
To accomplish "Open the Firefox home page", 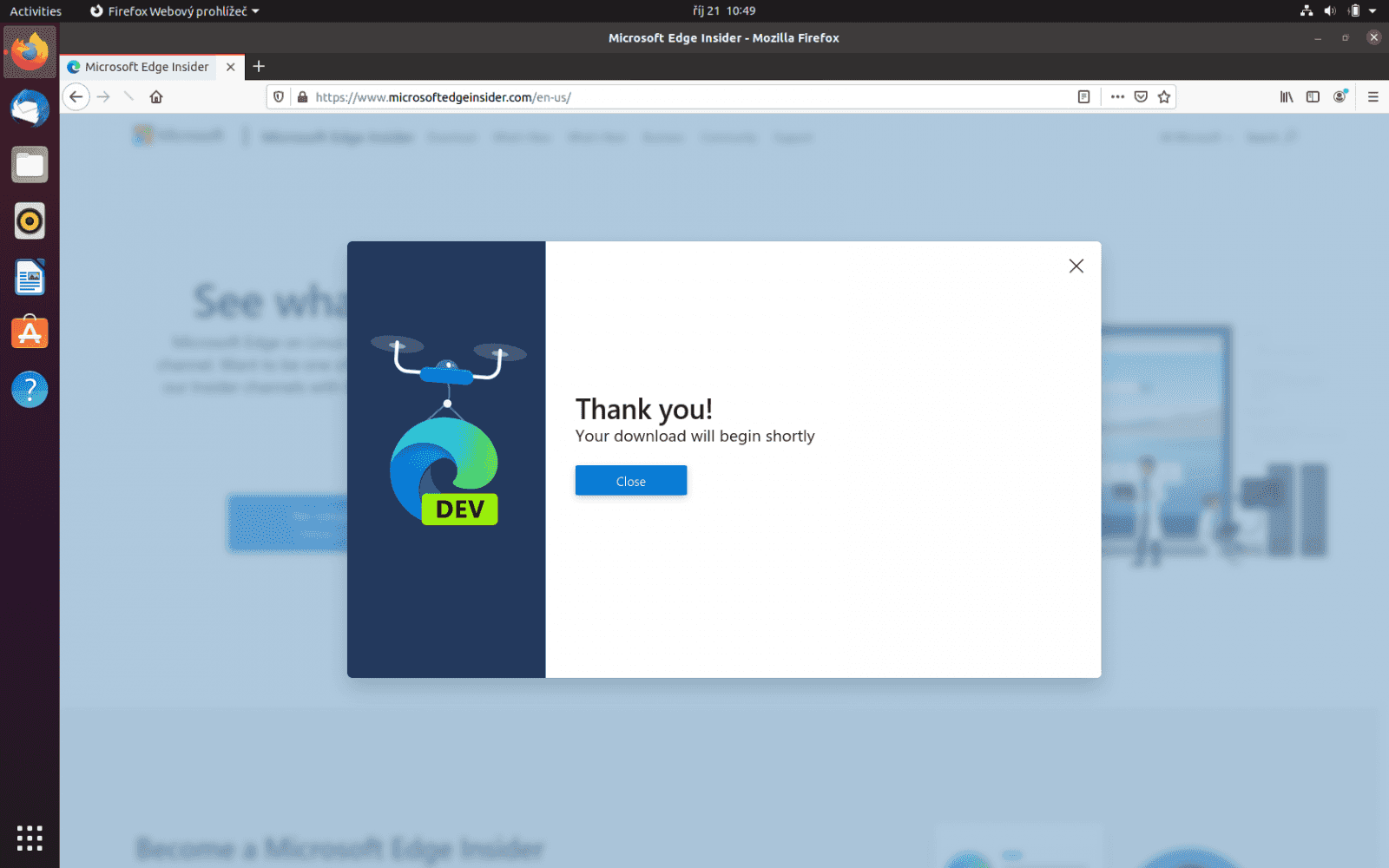I will (156, 97).
